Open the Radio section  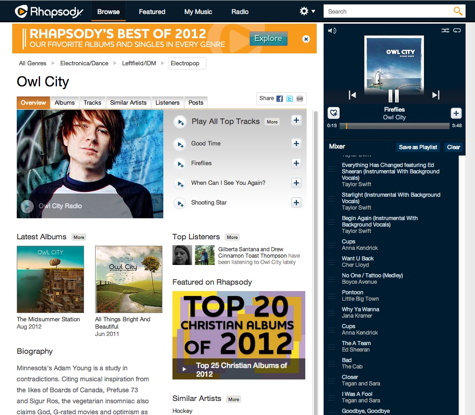click(x=240, y=12)
